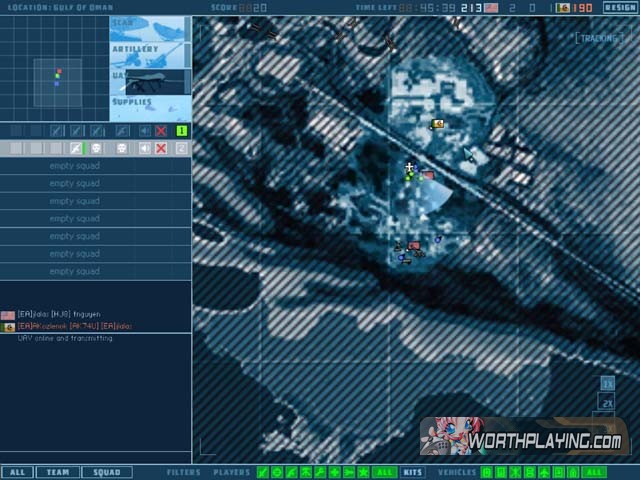Click the first skull icon in squad 2 row

pos(97,148)
